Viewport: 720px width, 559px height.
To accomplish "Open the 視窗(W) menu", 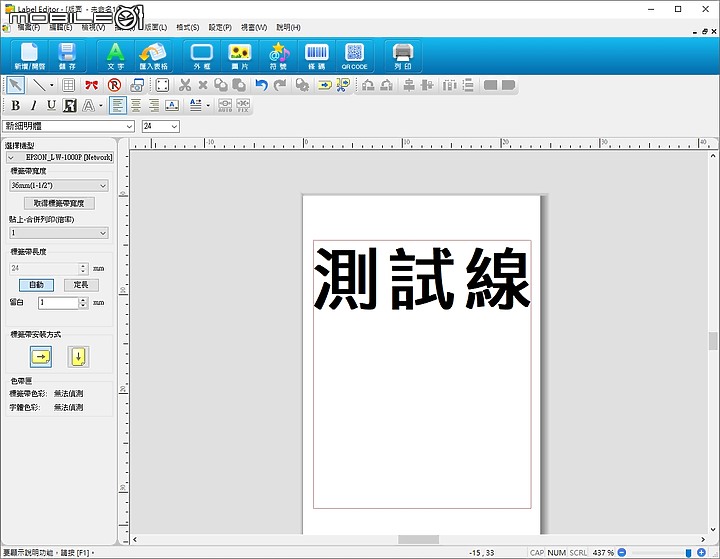I will [x=254, y=28].
